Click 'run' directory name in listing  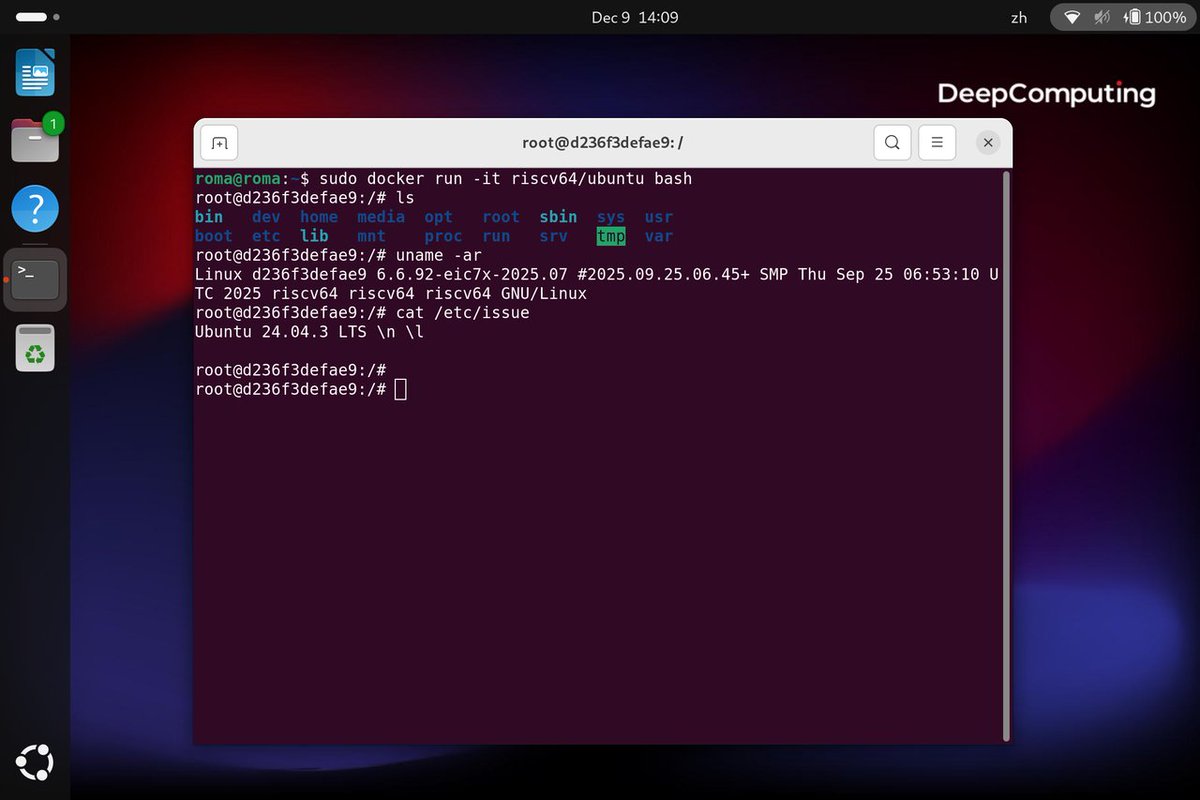[496, 236]
